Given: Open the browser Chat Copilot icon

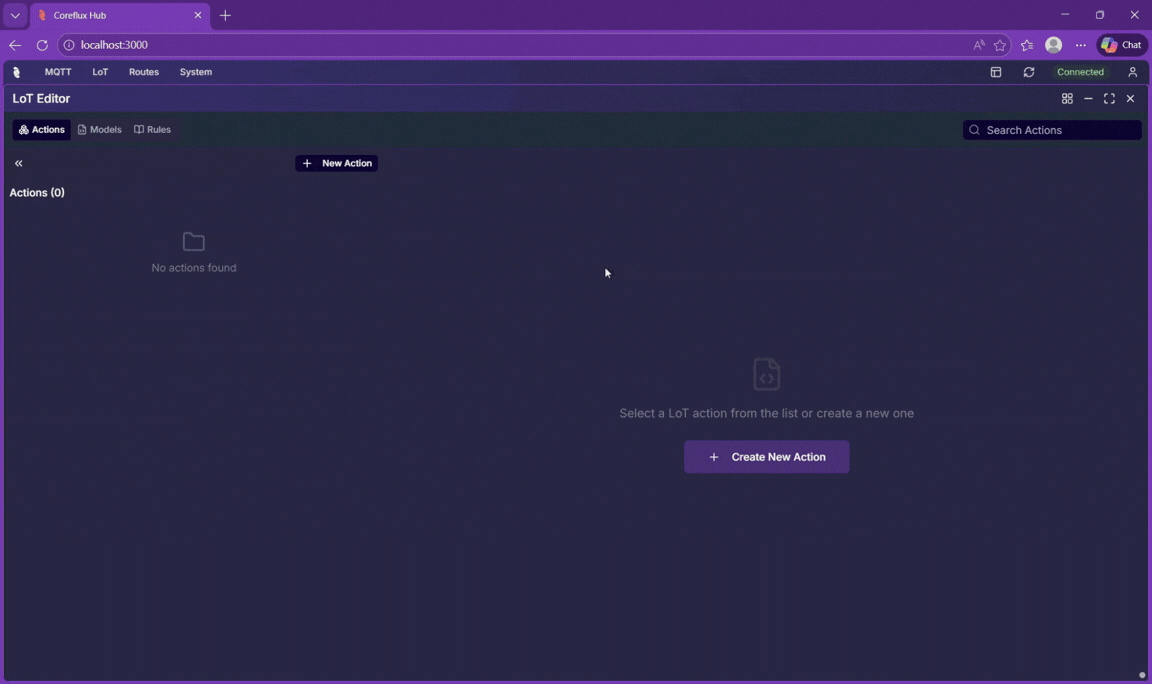Looking at the screenshot, I should coord(1120,44).
